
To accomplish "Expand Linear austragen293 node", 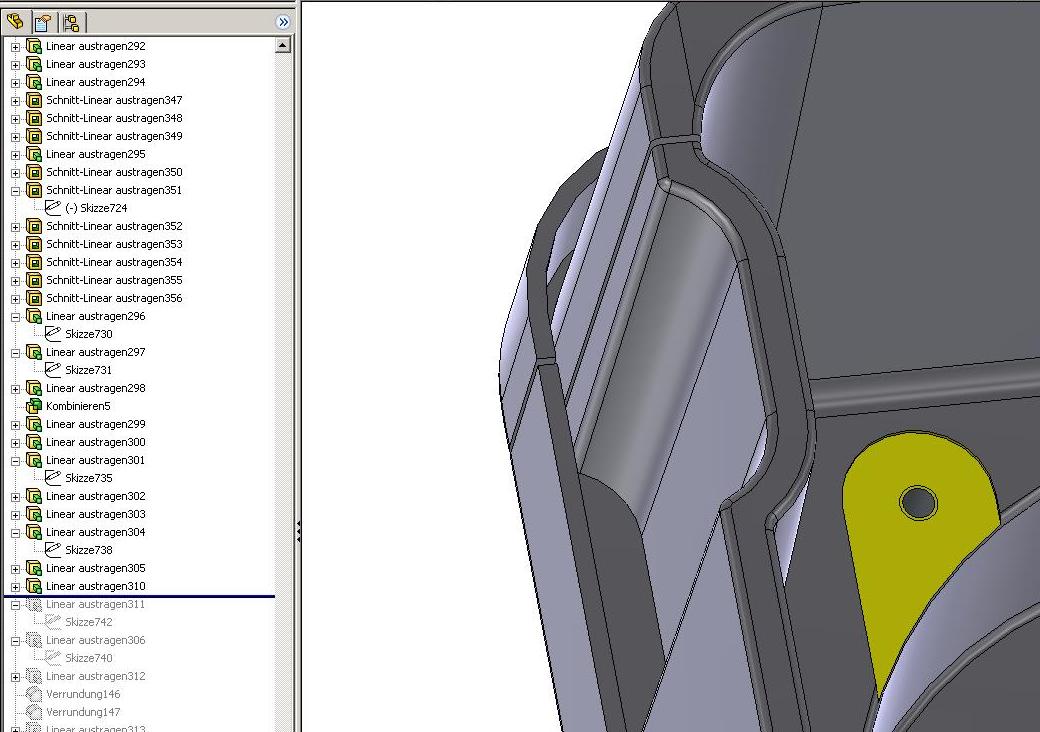I will 15,64.
